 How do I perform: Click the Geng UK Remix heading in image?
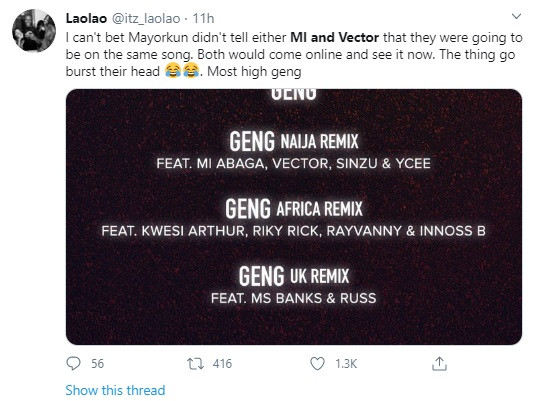pyautogui.click(x=294, y=276)
